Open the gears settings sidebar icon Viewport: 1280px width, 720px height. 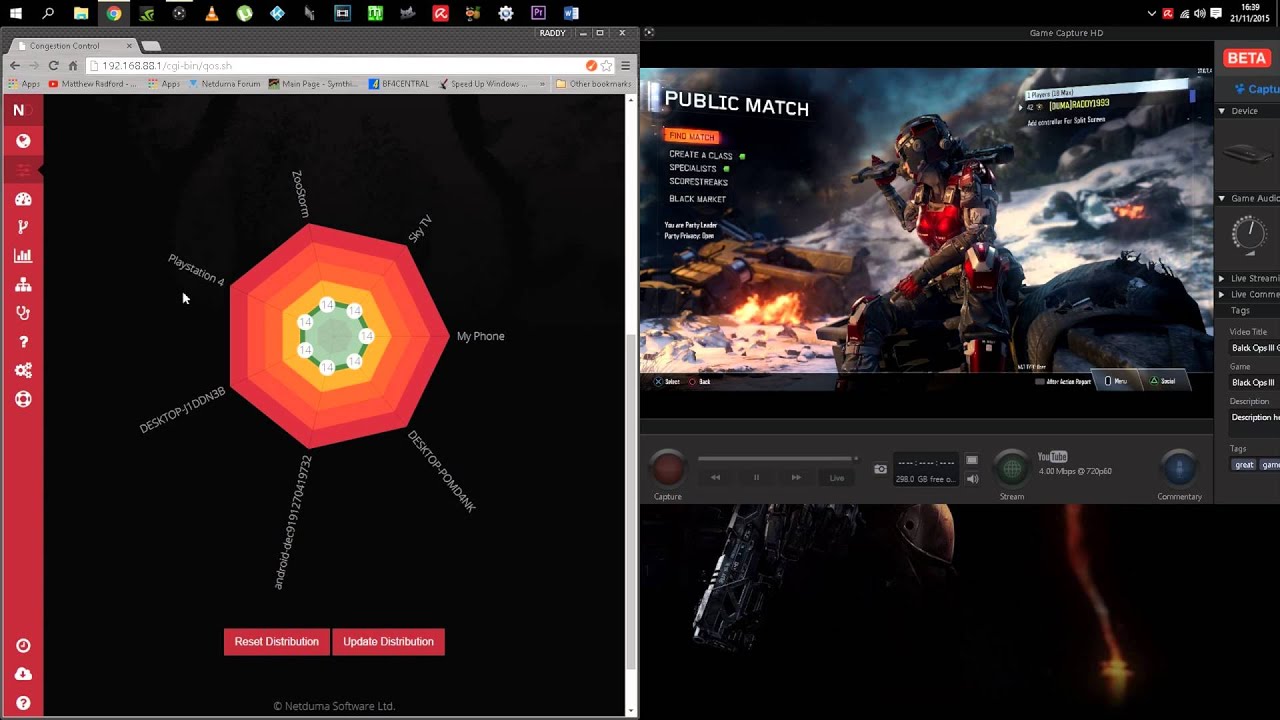click(23, 370)
